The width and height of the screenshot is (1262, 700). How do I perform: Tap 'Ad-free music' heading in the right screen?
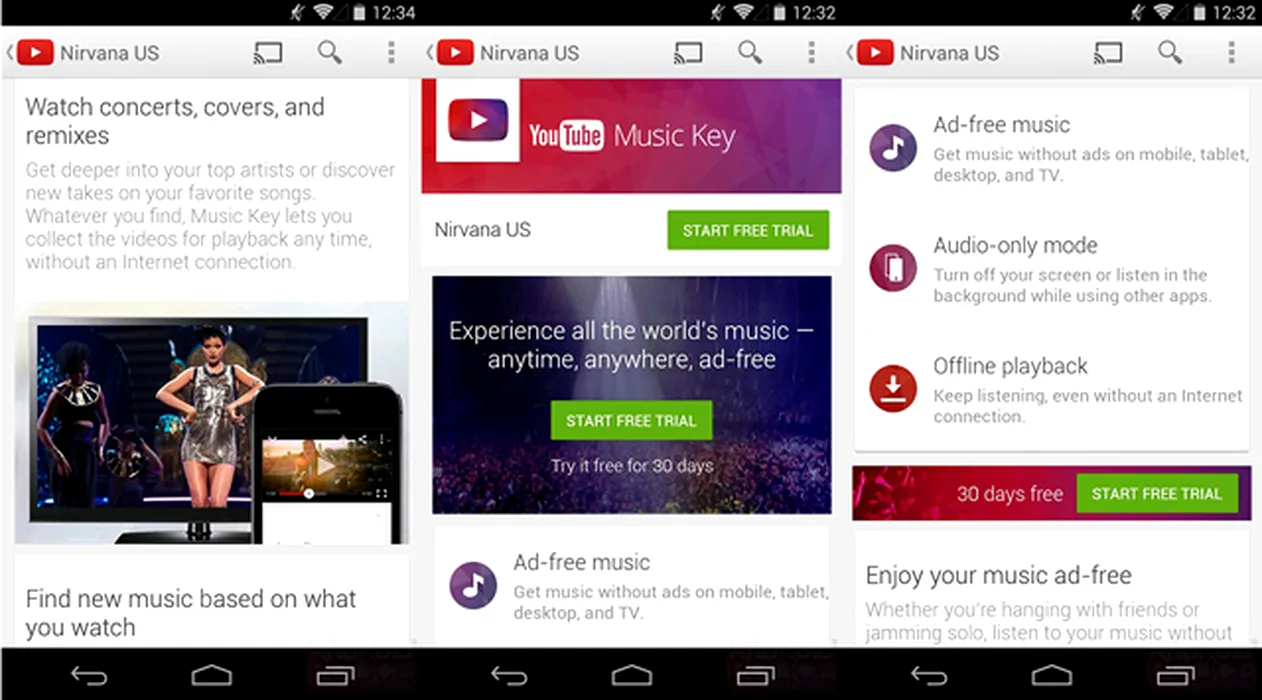[x=1002, y=125]
